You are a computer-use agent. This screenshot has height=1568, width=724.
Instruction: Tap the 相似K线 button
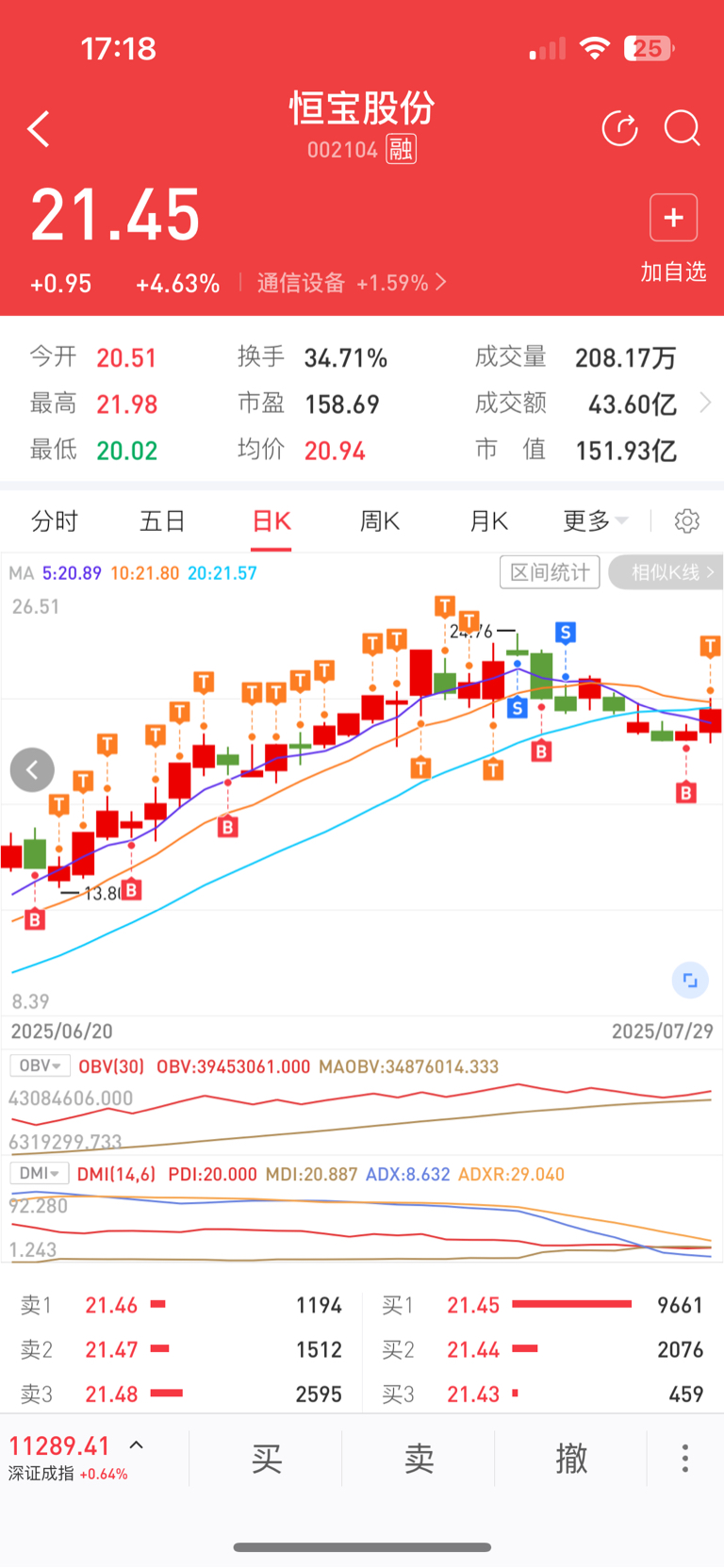pyautogui.click(x=666, y=572)
